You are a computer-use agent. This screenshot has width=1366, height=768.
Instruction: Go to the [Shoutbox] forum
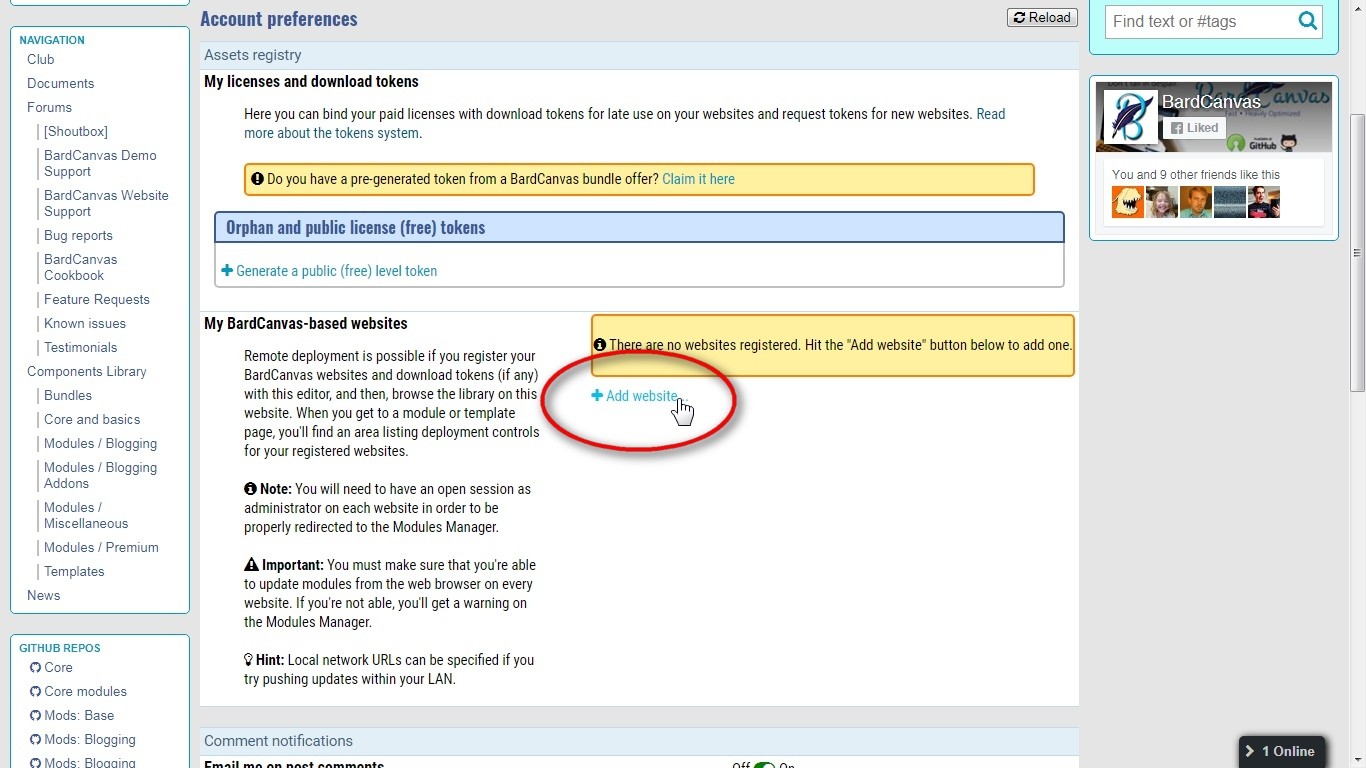pyautogui.click(x=76, y=131)
